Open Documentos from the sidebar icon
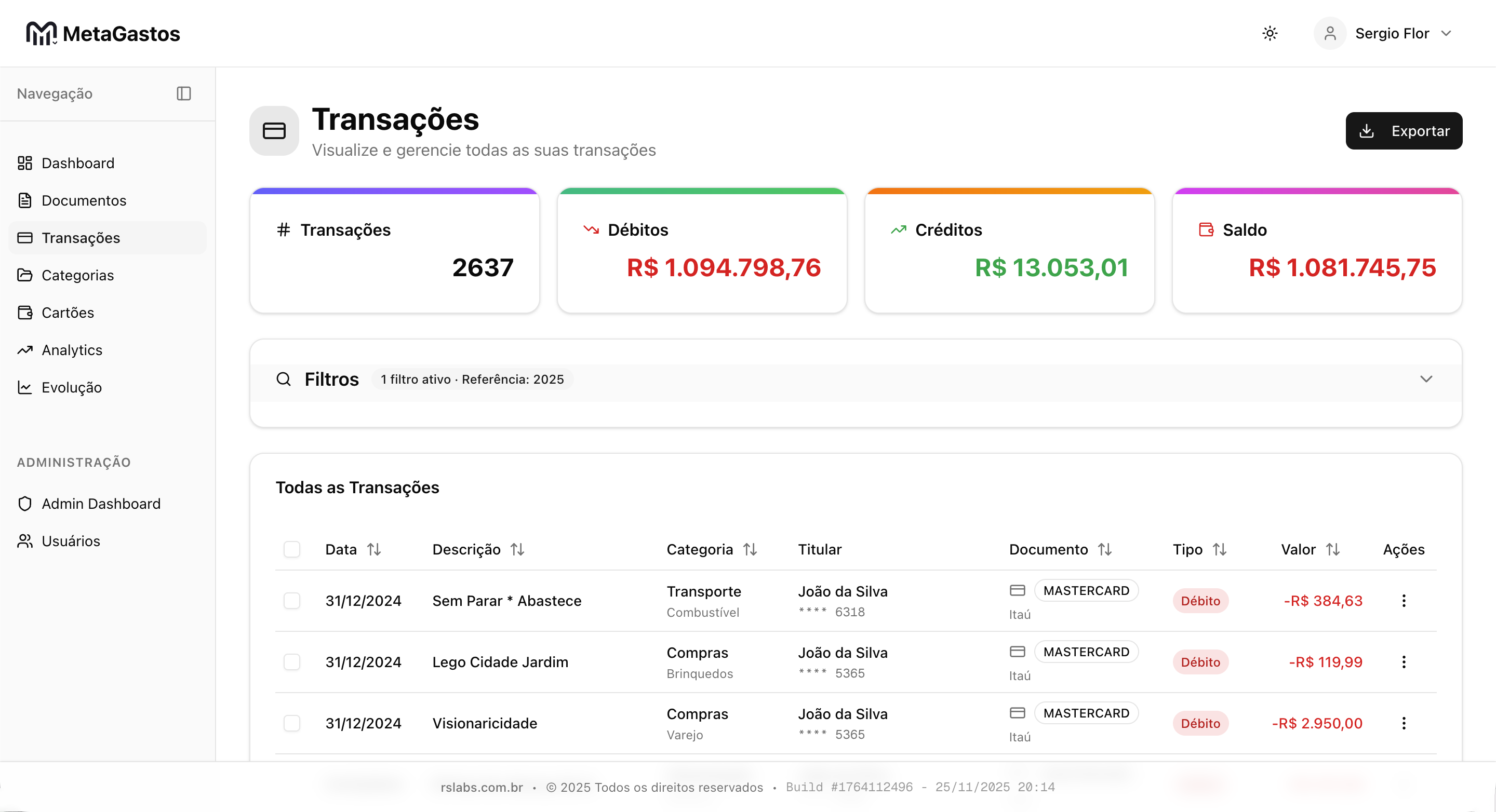Viewport: 1496px width, 812px height. [24, 200]
